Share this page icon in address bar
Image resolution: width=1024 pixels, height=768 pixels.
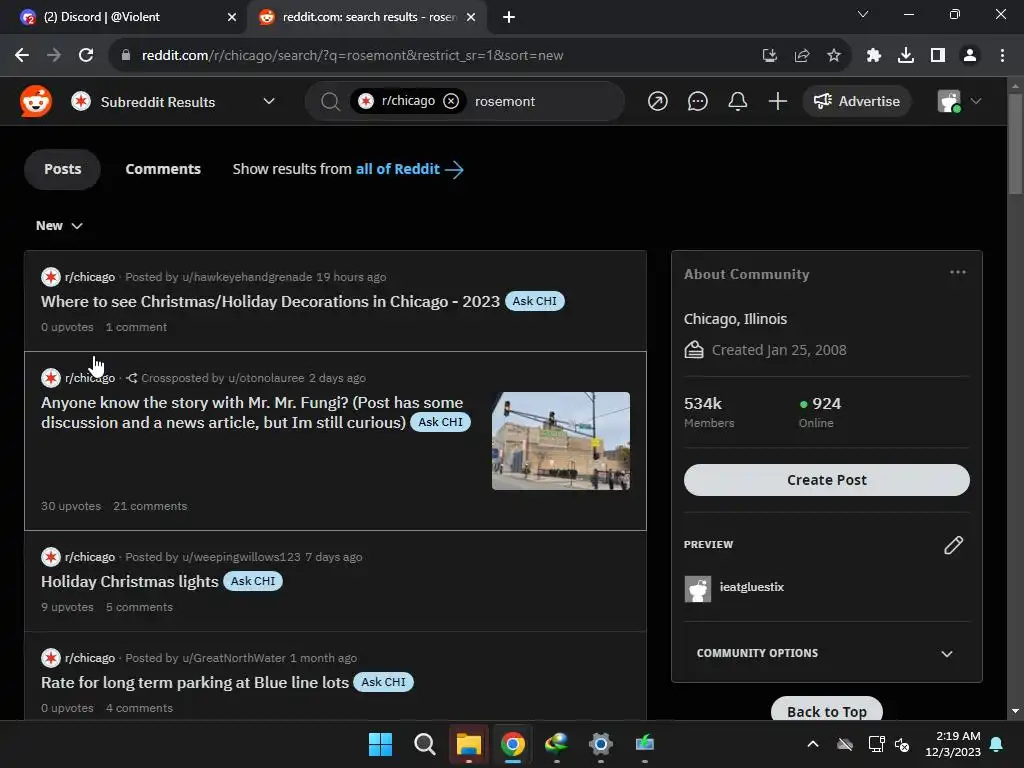click(801, 56)
